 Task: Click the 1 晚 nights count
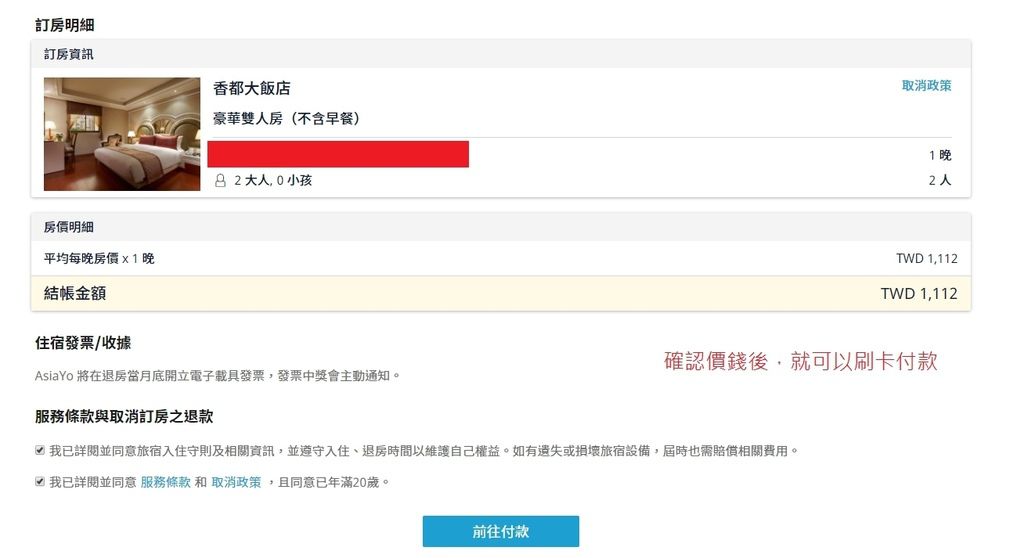[940, 155]
